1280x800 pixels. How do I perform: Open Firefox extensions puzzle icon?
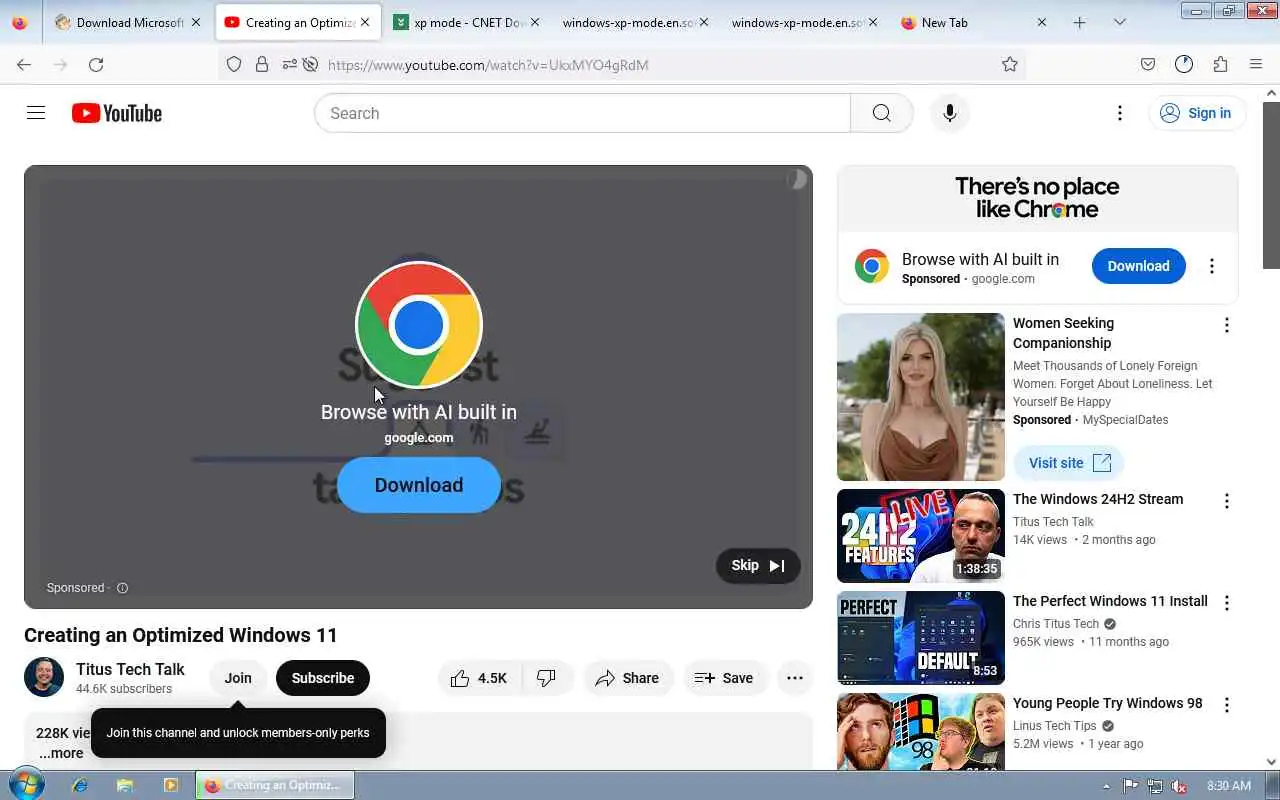[x=1220, y=64]
